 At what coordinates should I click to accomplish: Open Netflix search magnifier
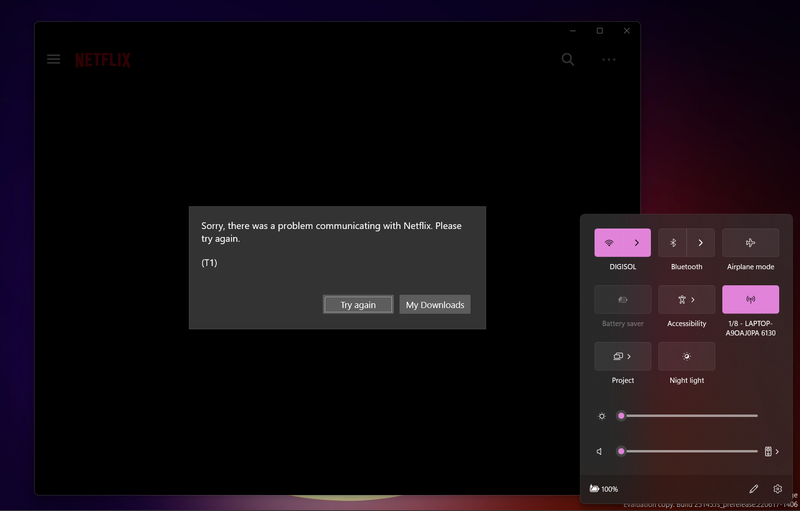coord(568,60)
